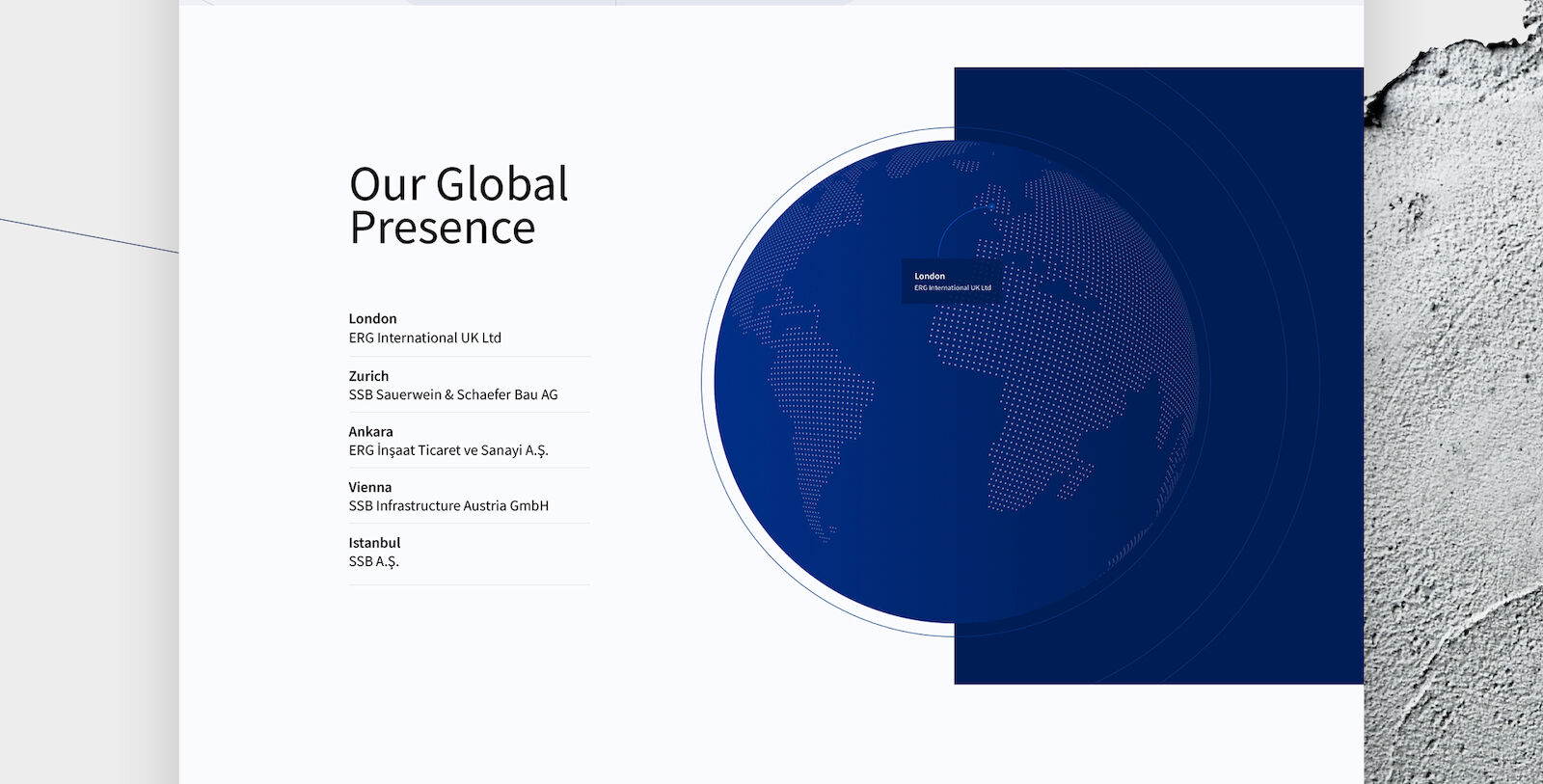Click the Atlantic Ocean area on the globe
The image size is (1543, 784).
click(x=897, y=386)
